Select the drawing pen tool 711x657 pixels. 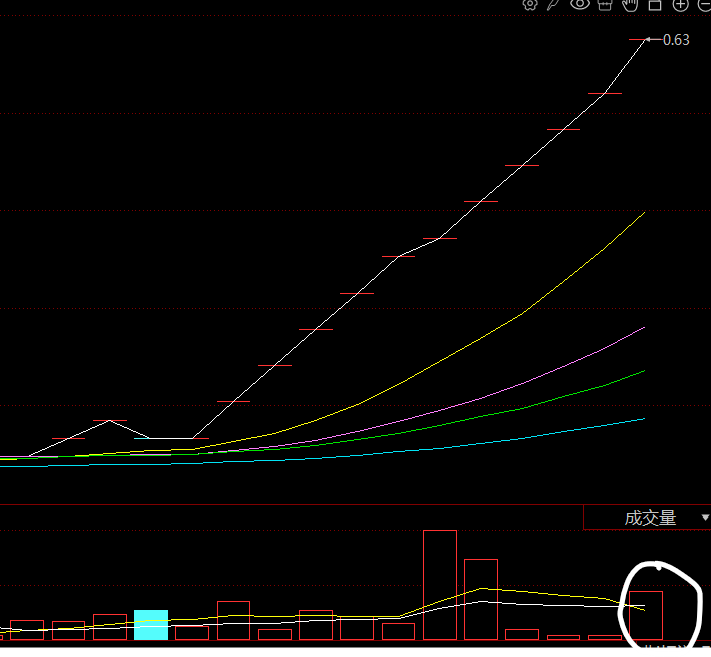554,4
